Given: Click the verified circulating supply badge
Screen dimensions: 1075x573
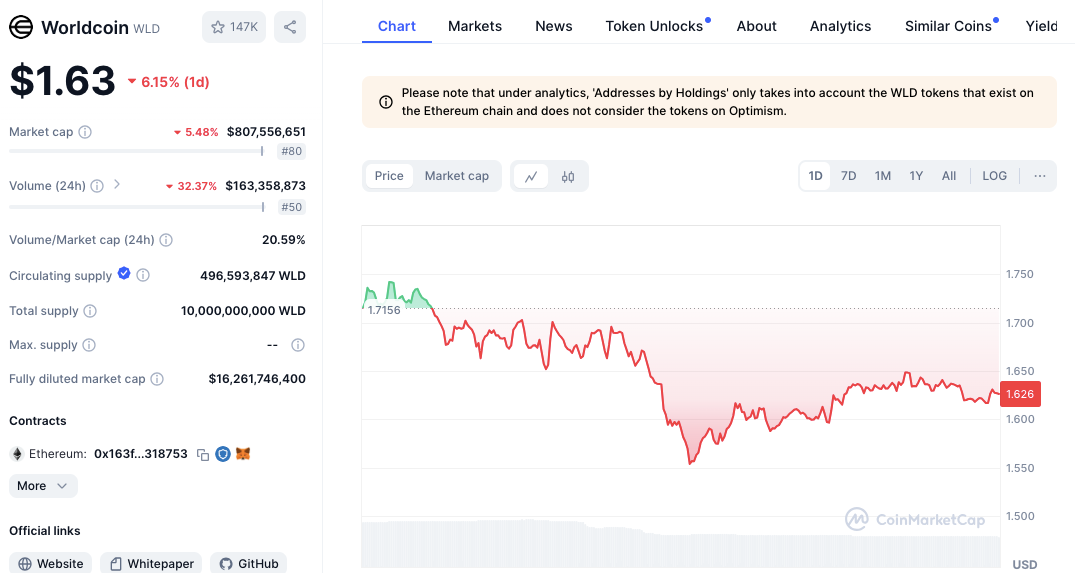Looking at the screenshot, I should click(124, 273).
